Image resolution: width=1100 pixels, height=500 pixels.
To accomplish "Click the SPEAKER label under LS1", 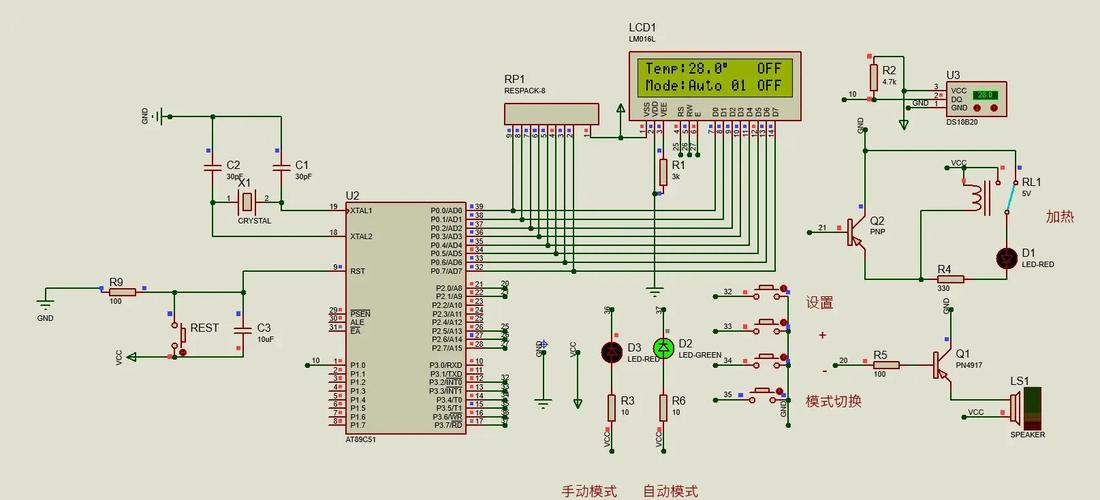I will coord(1027,435).
